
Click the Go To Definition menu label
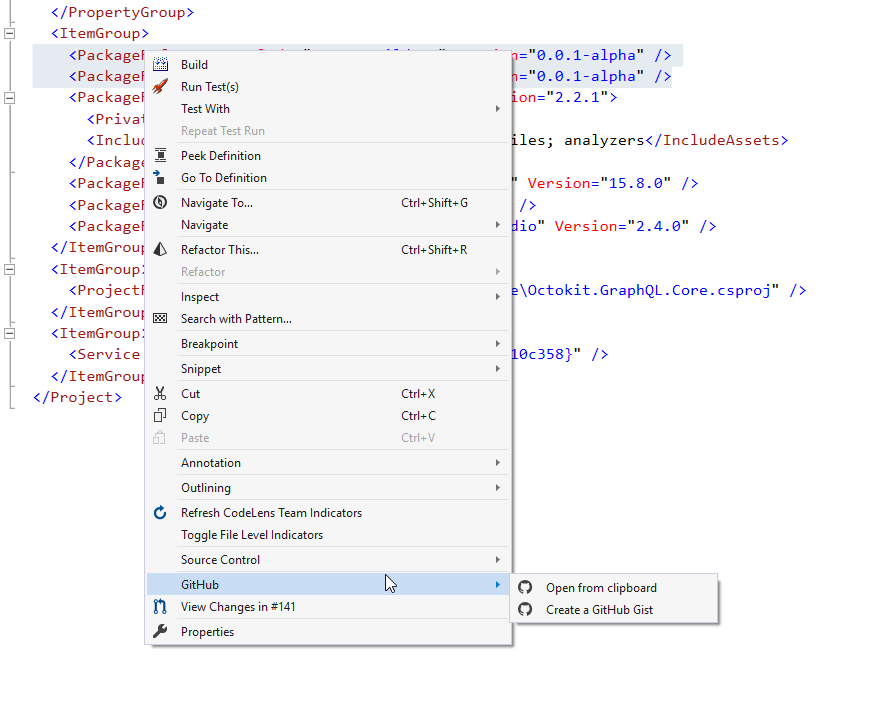[x=224, y=178]
